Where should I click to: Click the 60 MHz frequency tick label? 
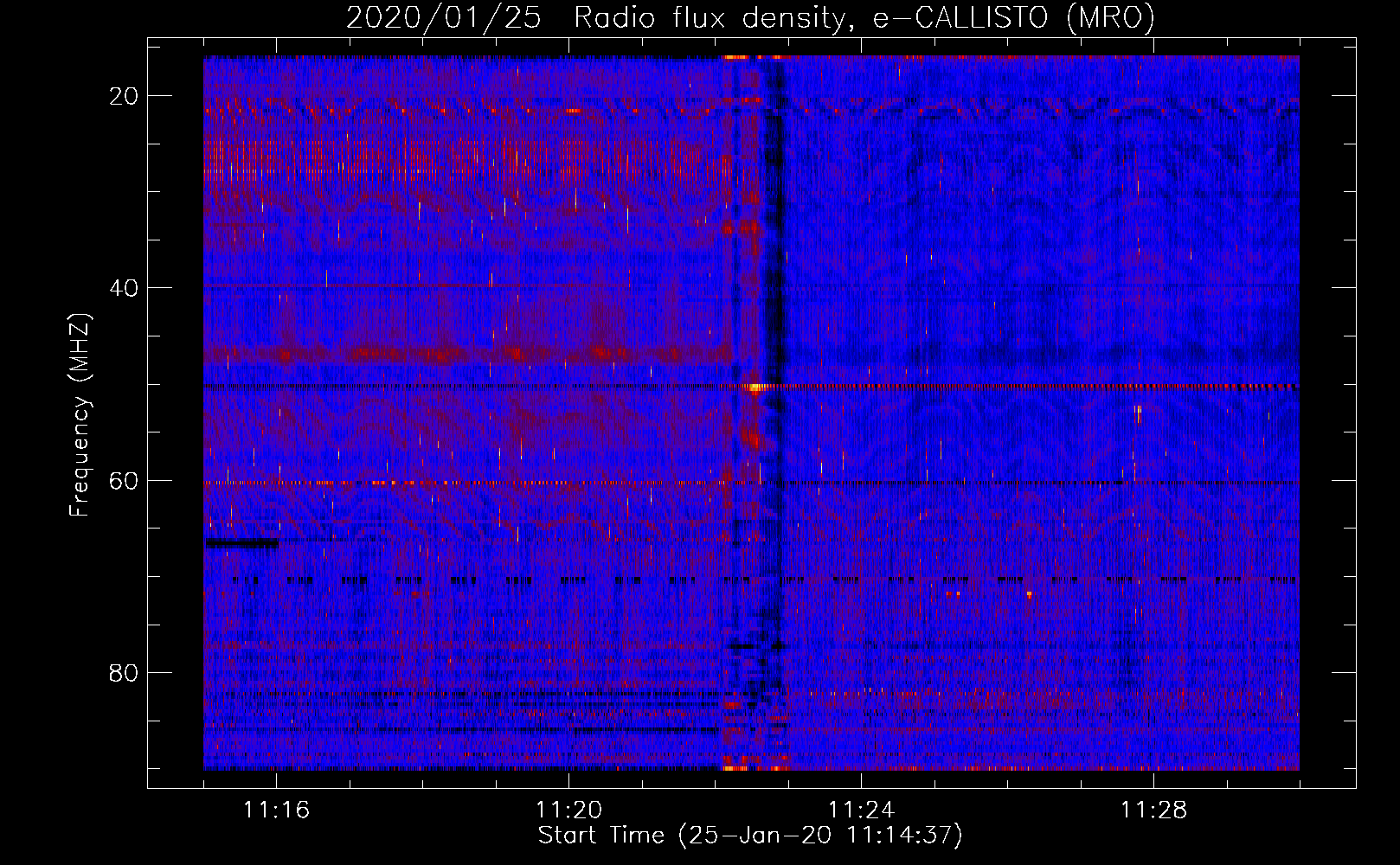tap(125, 480)
